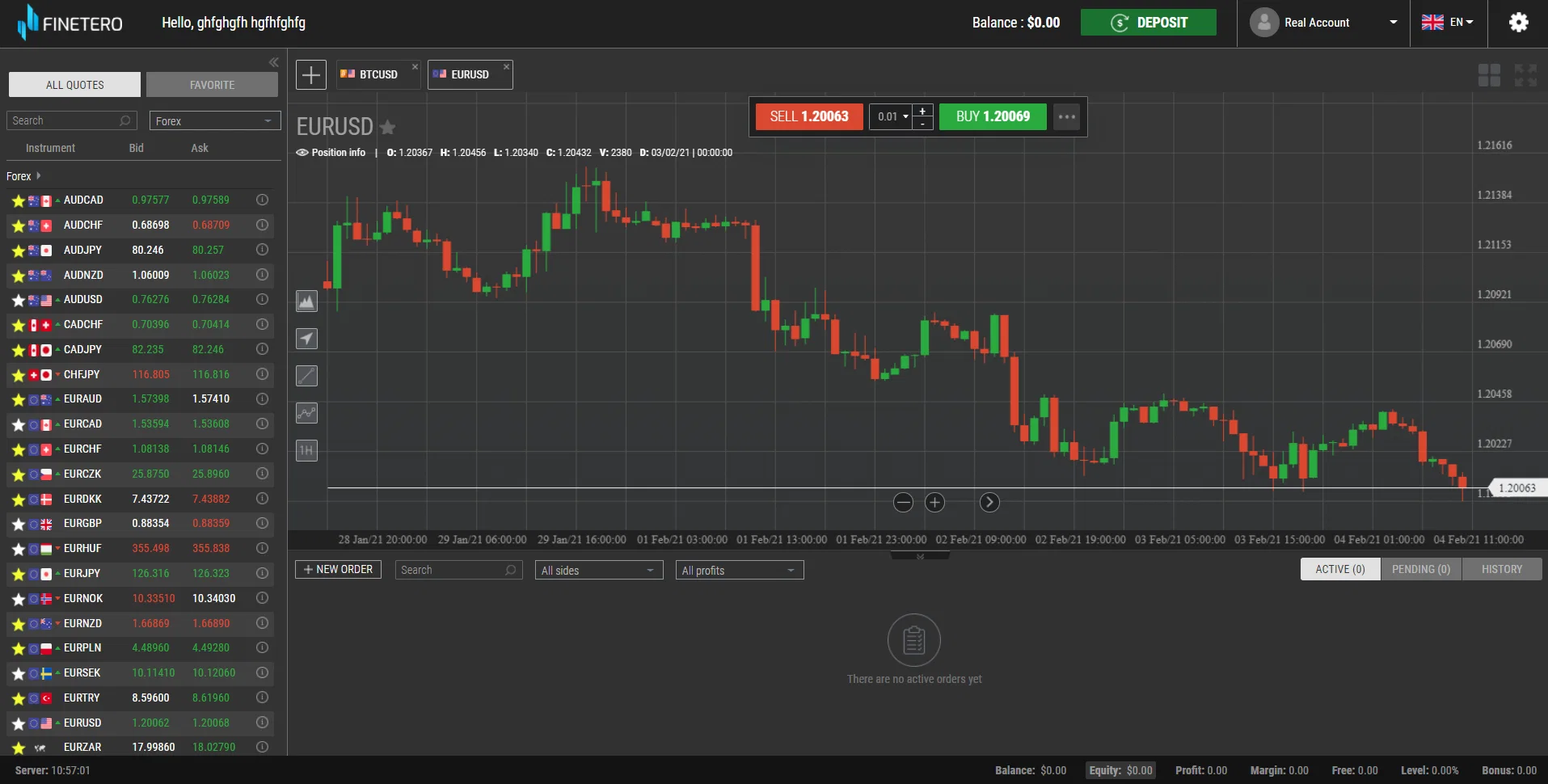Screen dimensions: 1548x784
Task: Switch to the FAVORITE quotes tab
Action: click(212, 85)
